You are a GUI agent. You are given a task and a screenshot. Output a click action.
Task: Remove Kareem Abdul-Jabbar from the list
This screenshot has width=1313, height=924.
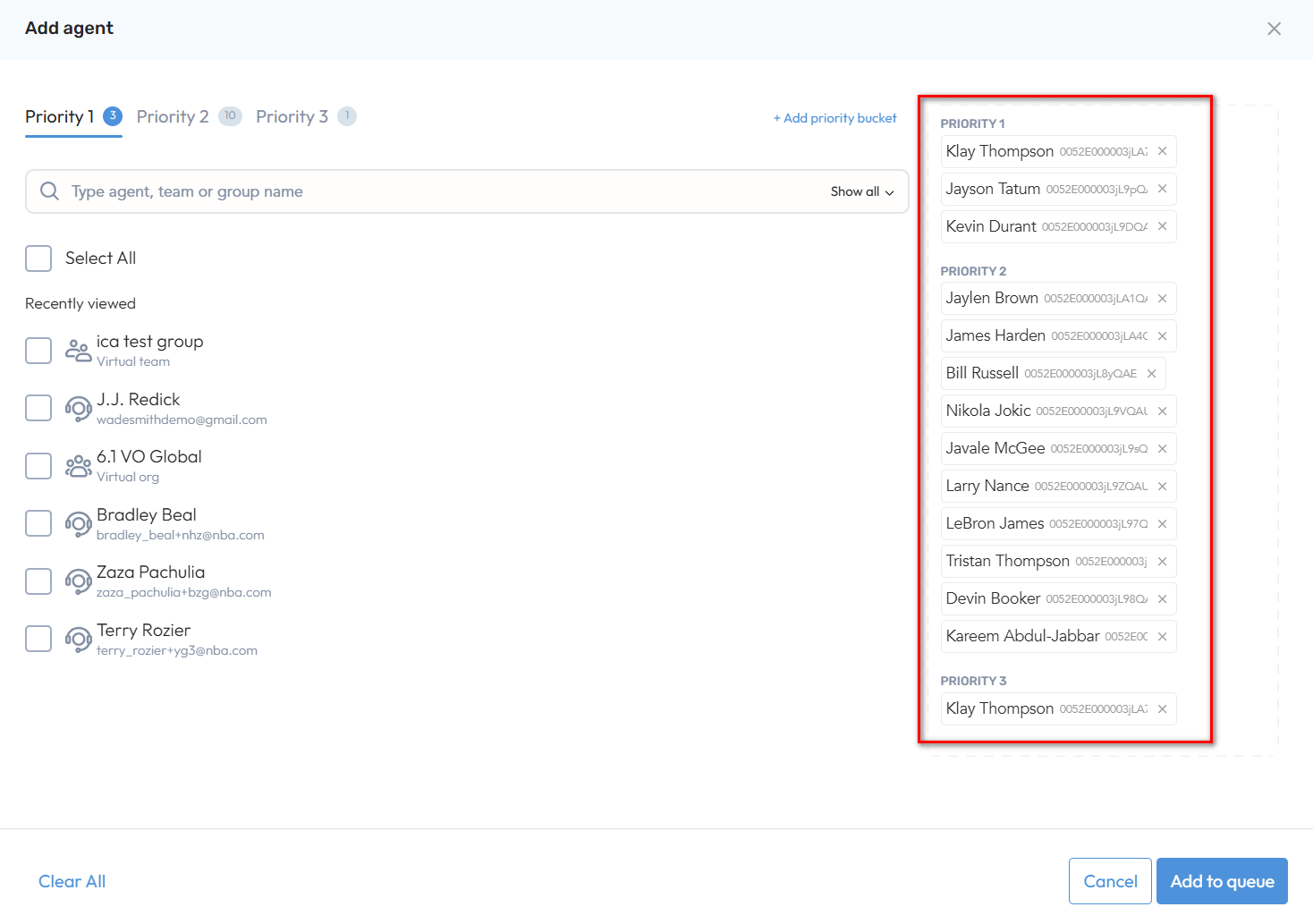[1162, 636]
